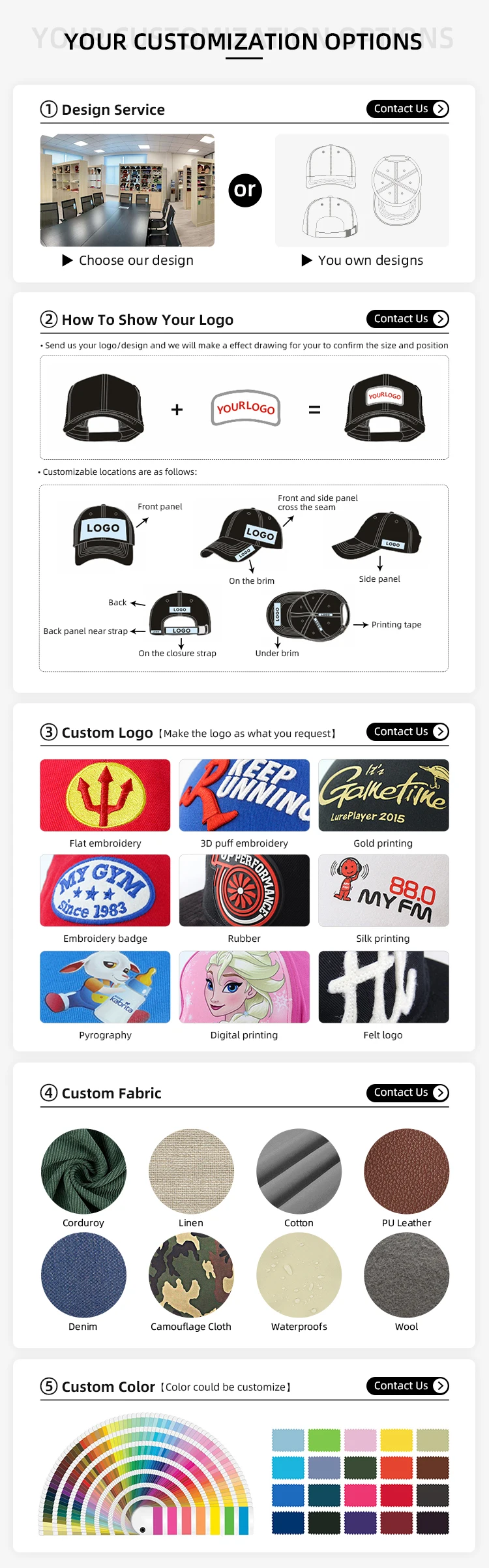The image size is (489, 1568).
Task: Select the Silk printing 88.0 MY FM sample
Action: [383, 890]
